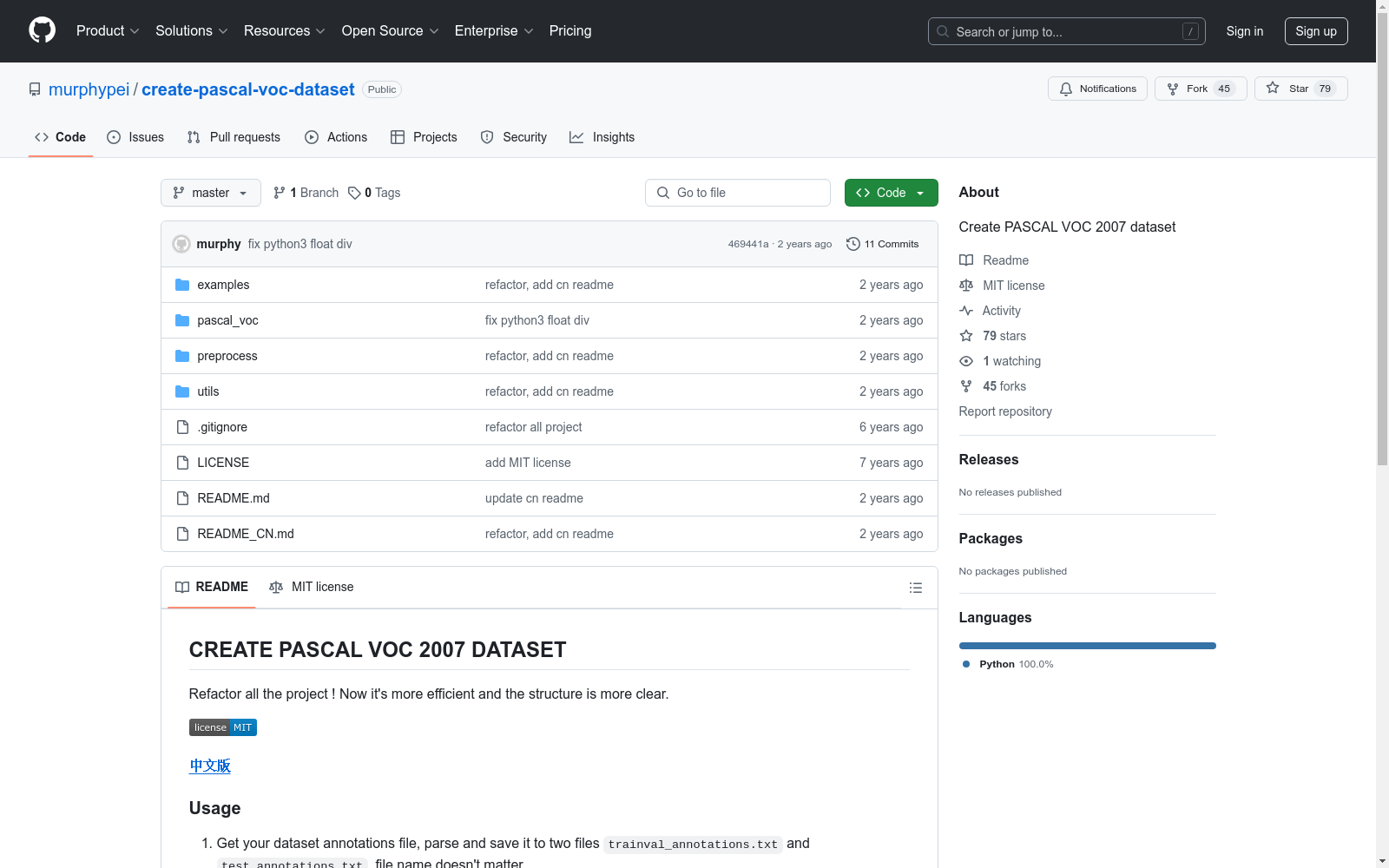Open the Code tab

coord(61,137)
